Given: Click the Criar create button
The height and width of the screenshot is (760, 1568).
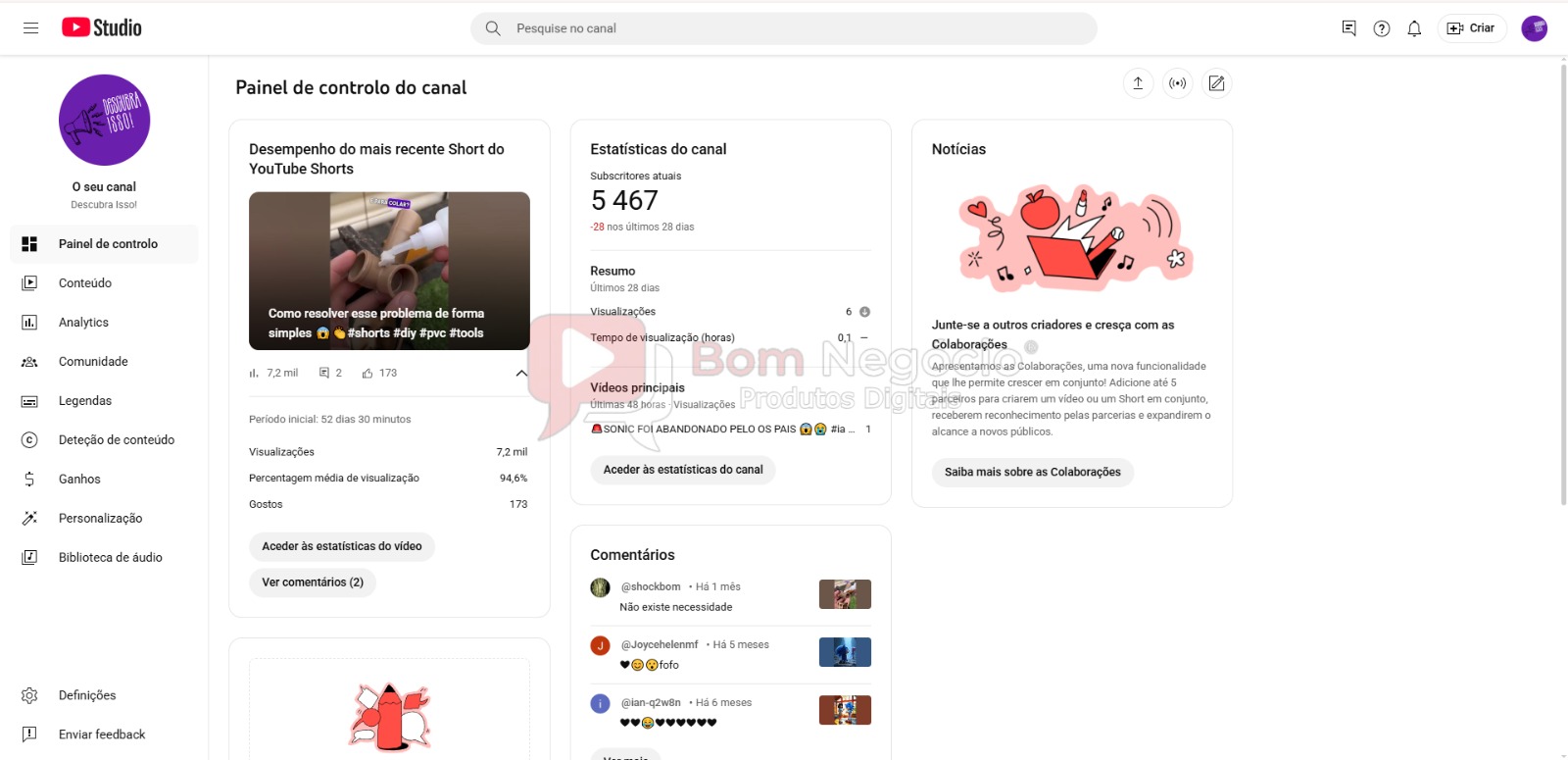Looking at the screenshot, I should point(1471,28).
